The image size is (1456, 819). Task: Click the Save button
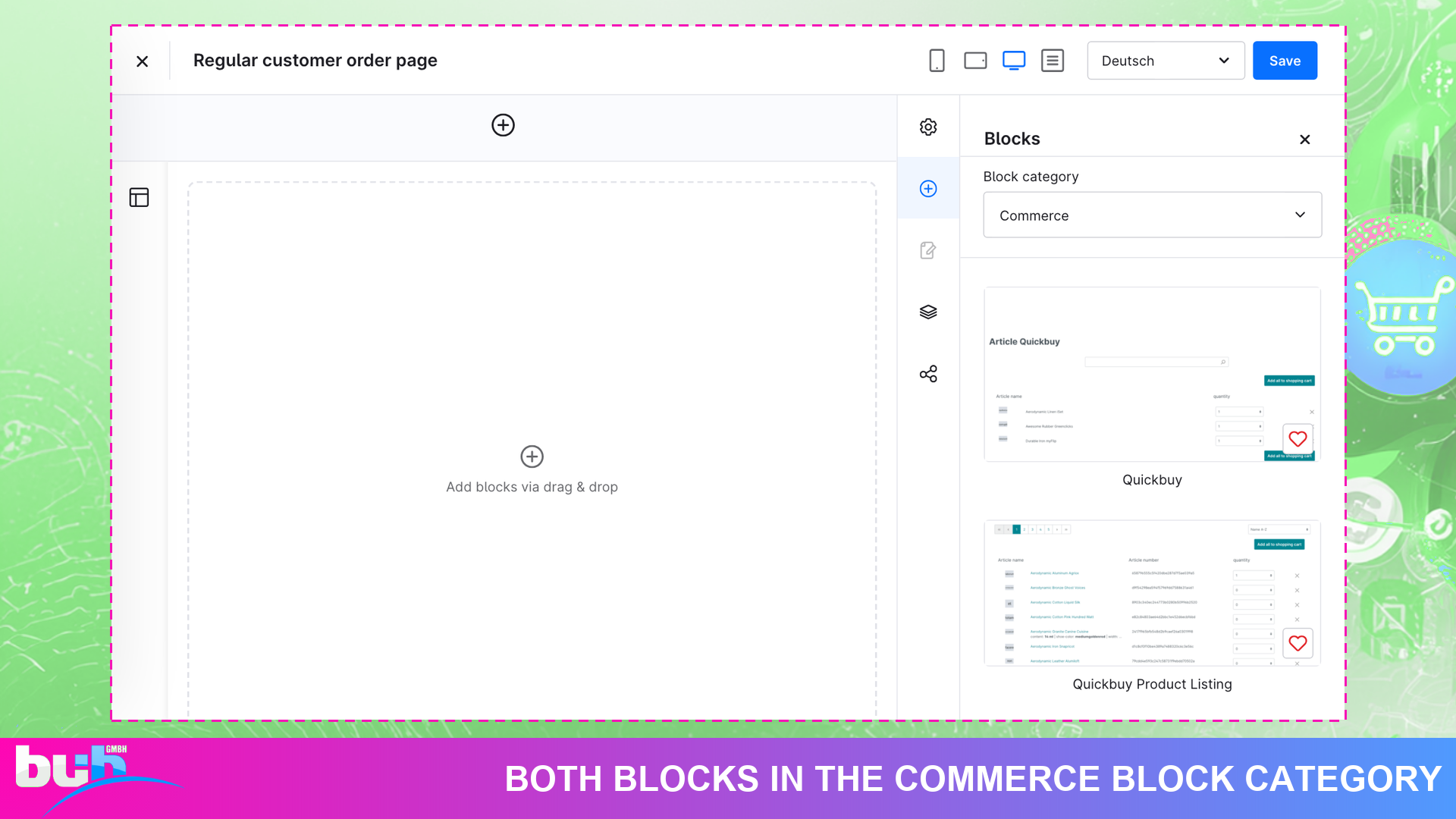point(1285,61)
